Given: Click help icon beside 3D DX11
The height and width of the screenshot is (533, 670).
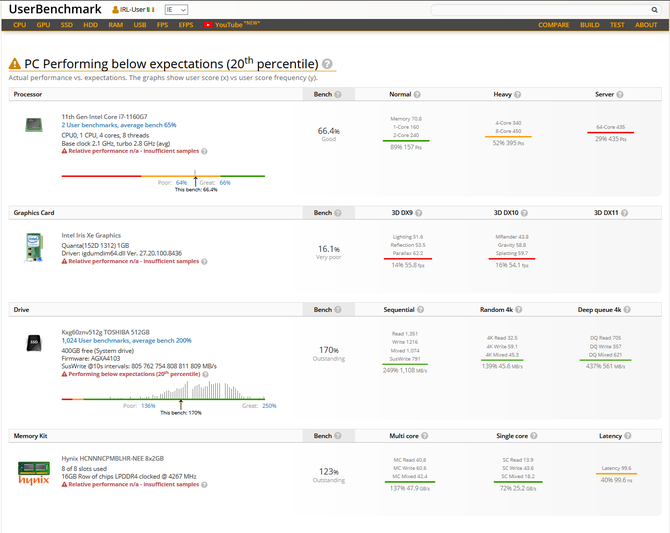Looking at the screenshot, I should pyautogui.click(x=624, y=213).
